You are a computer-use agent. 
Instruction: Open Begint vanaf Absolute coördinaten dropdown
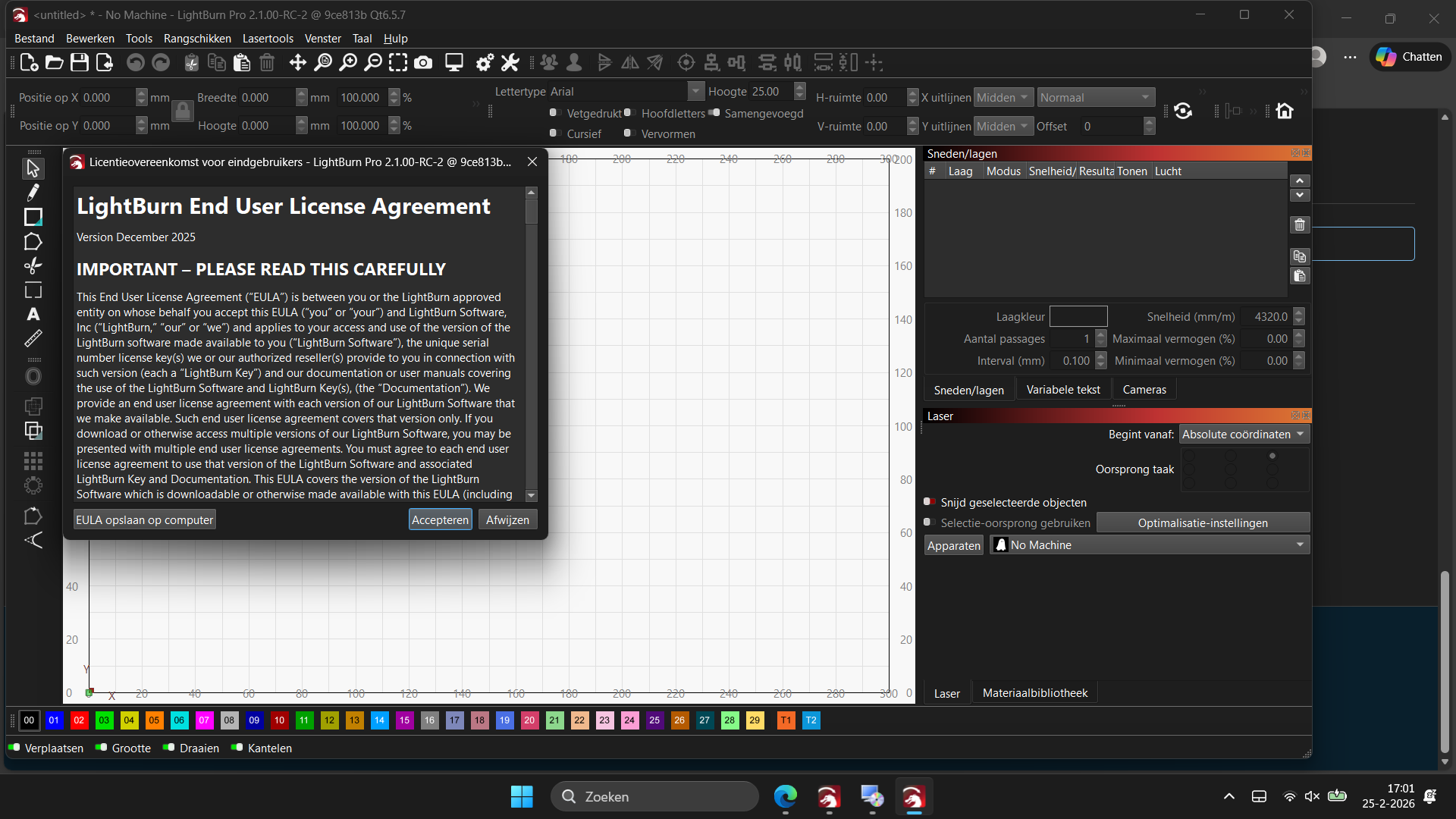[x=1244, y=435]
